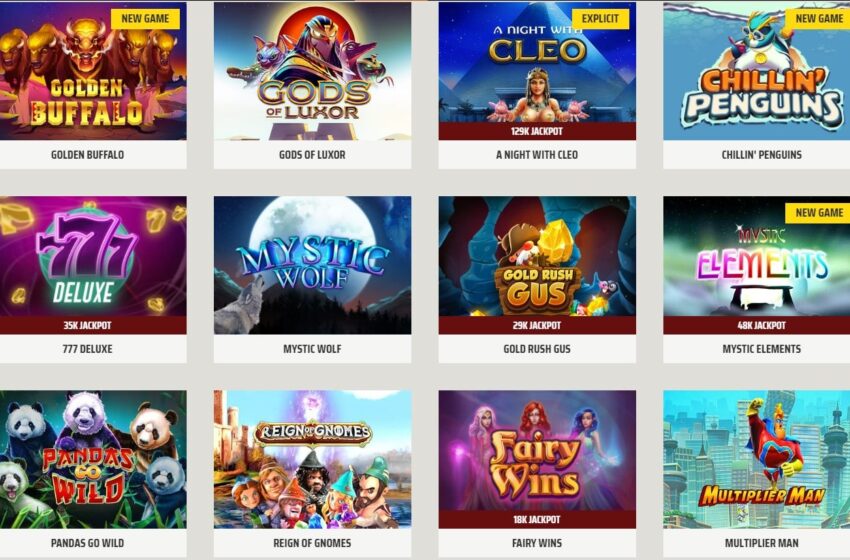This screenshot has width=850, height=560.
Task: Click the NEW GAME badge on Golden Buffalo
Action: tap(145, 18)
